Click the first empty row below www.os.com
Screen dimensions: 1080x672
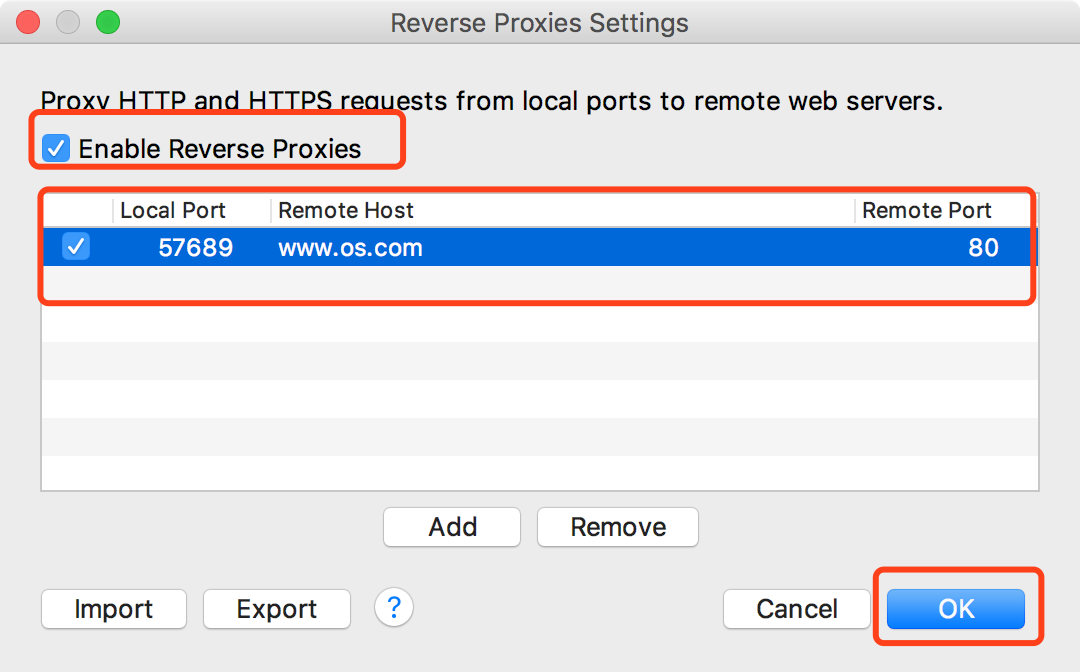pos(540,285)
